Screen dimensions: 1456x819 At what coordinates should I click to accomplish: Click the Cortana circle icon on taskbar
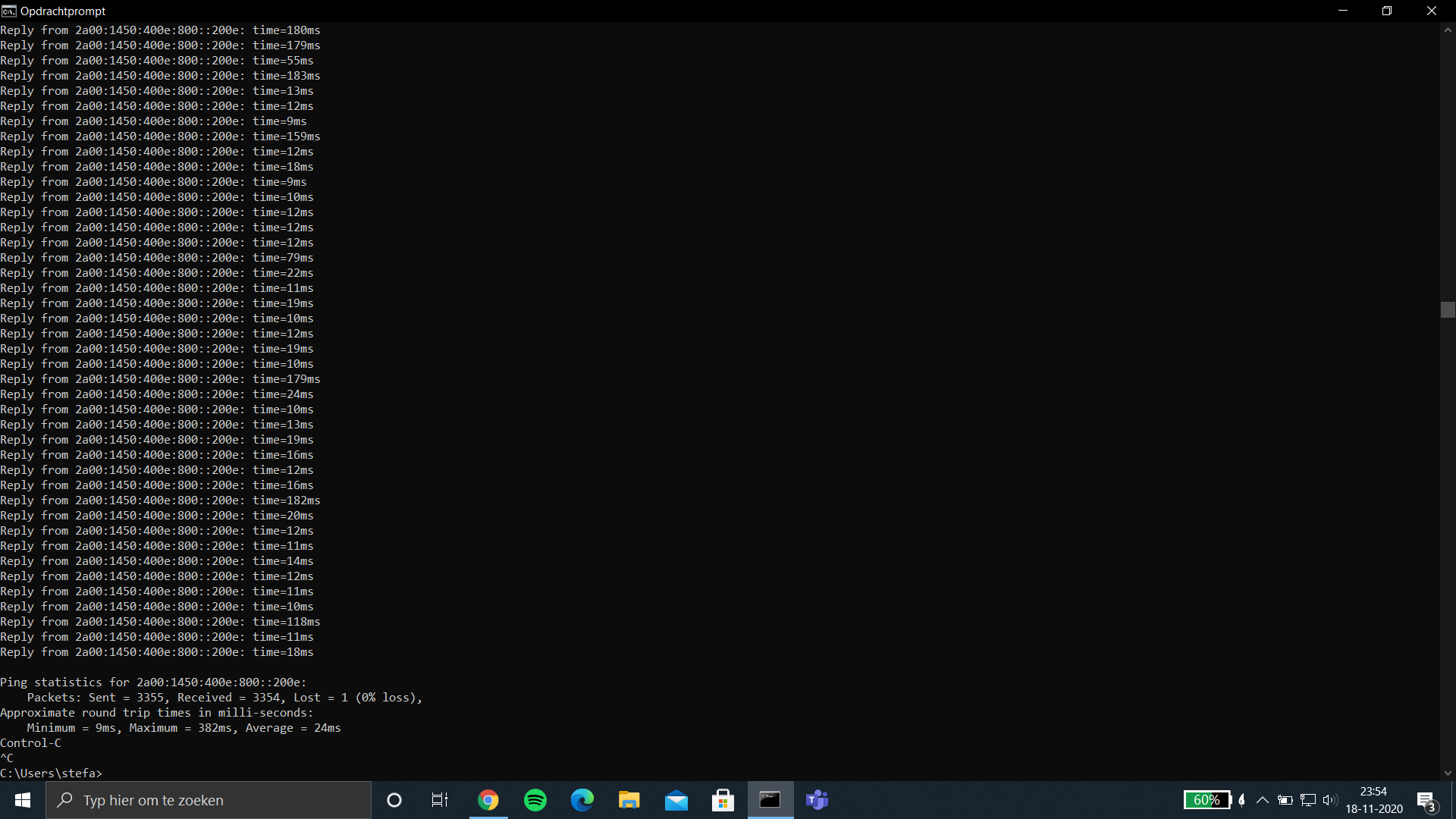coord(394,800)
